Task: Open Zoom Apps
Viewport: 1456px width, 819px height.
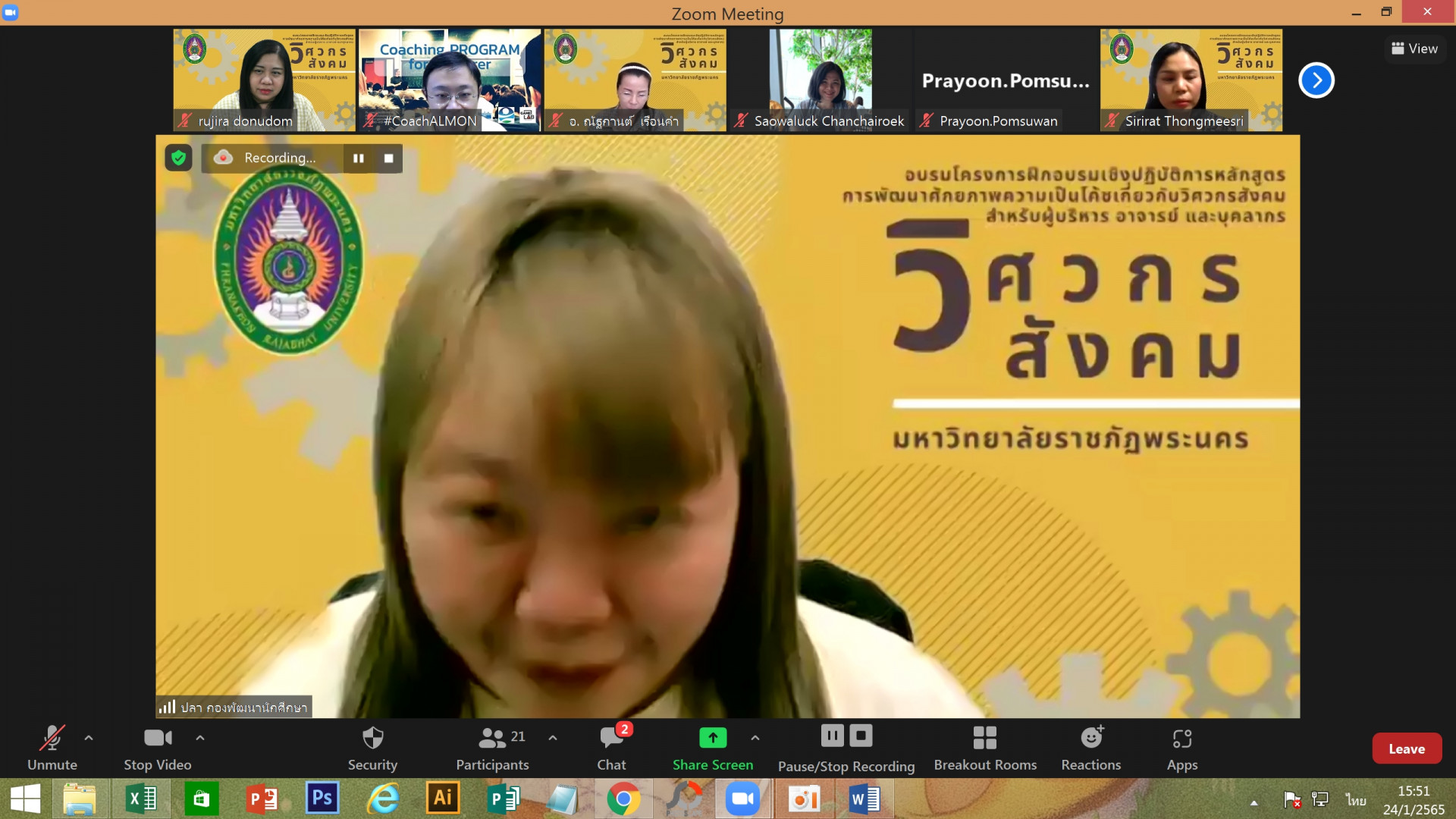Action: tap(1182, 748)
